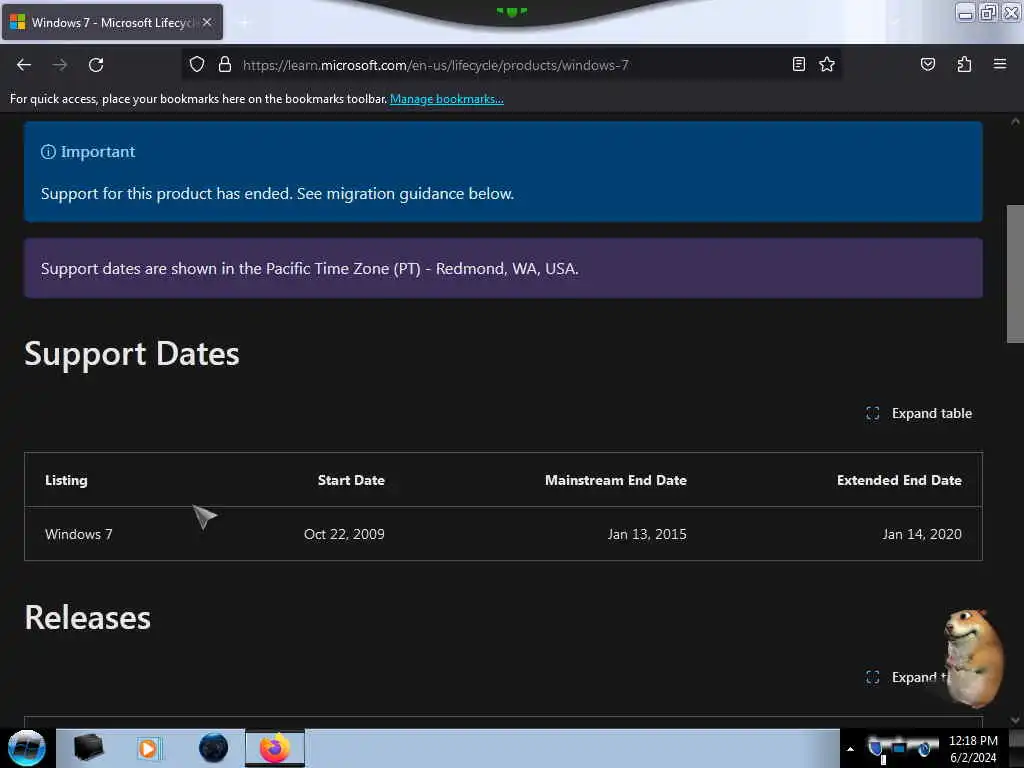Select the Windows 7 - Microsoft Lifecycle tab
The height and width of the screenshot is (768, 1024).
112,22
